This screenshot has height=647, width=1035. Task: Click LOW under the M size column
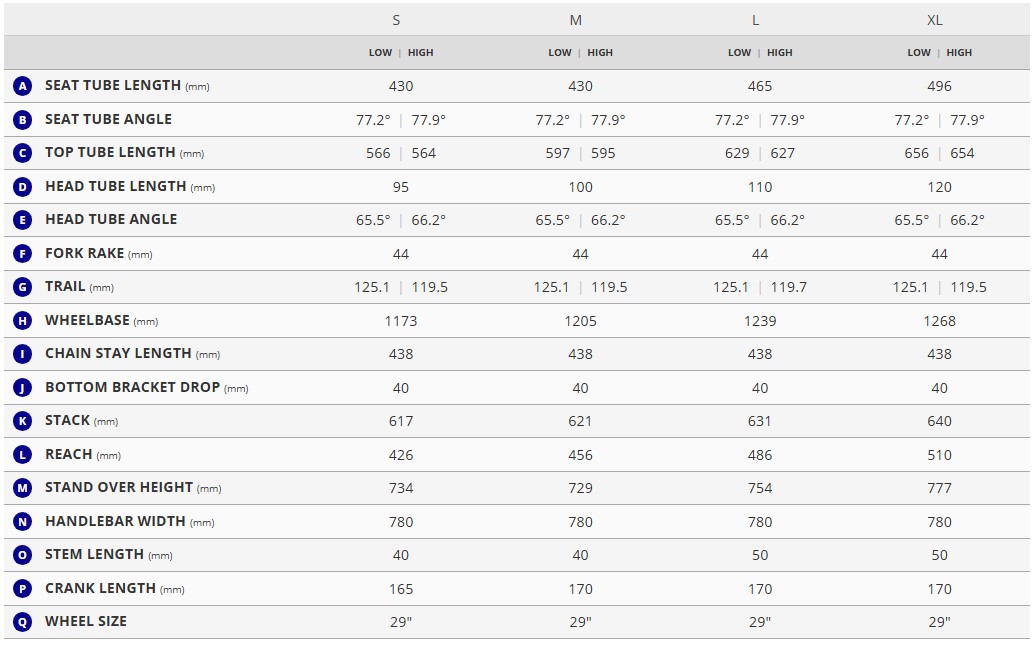coord(560,53)
